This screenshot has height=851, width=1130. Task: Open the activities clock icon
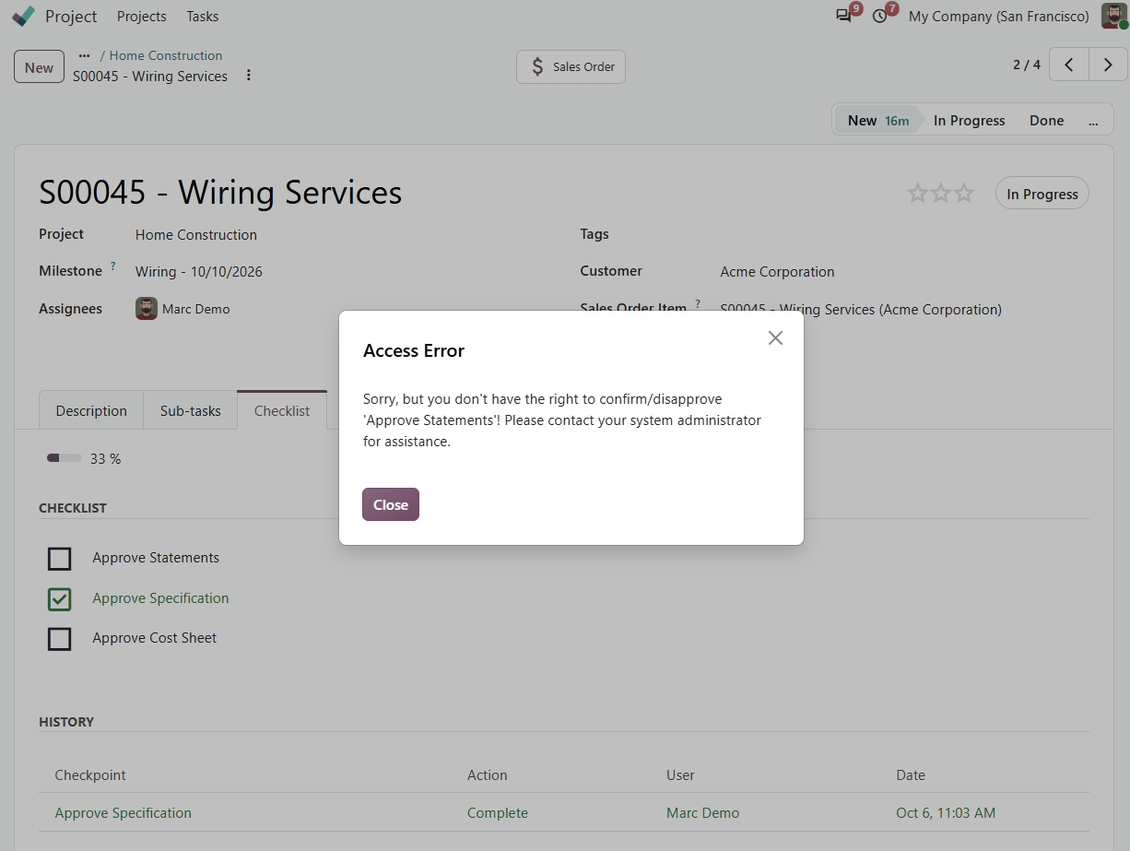pos(879,16)
